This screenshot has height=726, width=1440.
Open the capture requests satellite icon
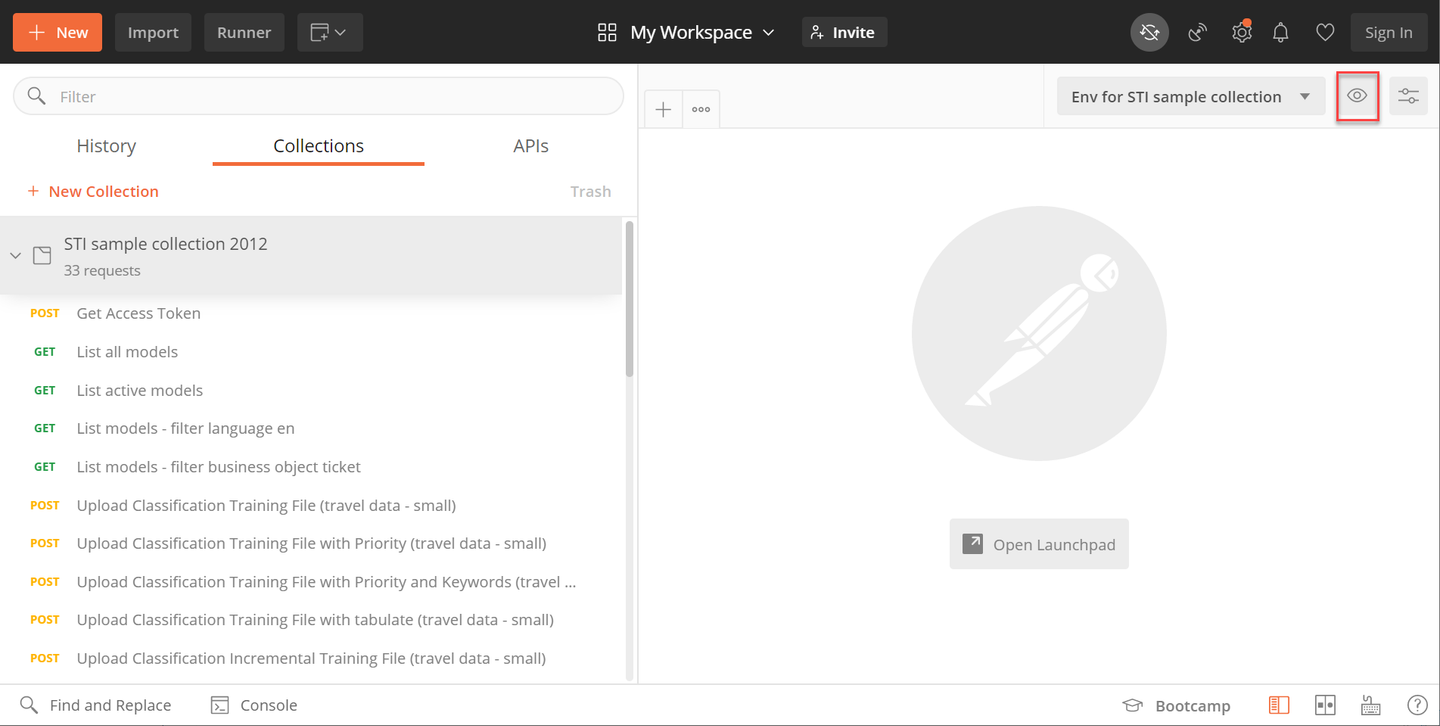point(1197,33)
